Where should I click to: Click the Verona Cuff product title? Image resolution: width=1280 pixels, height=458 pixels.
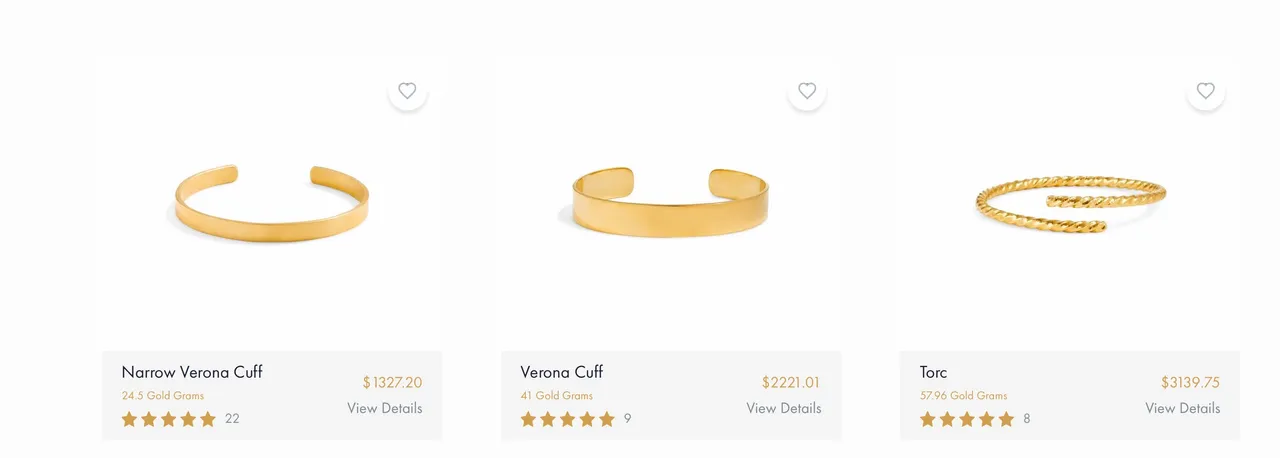pos(562,372)
